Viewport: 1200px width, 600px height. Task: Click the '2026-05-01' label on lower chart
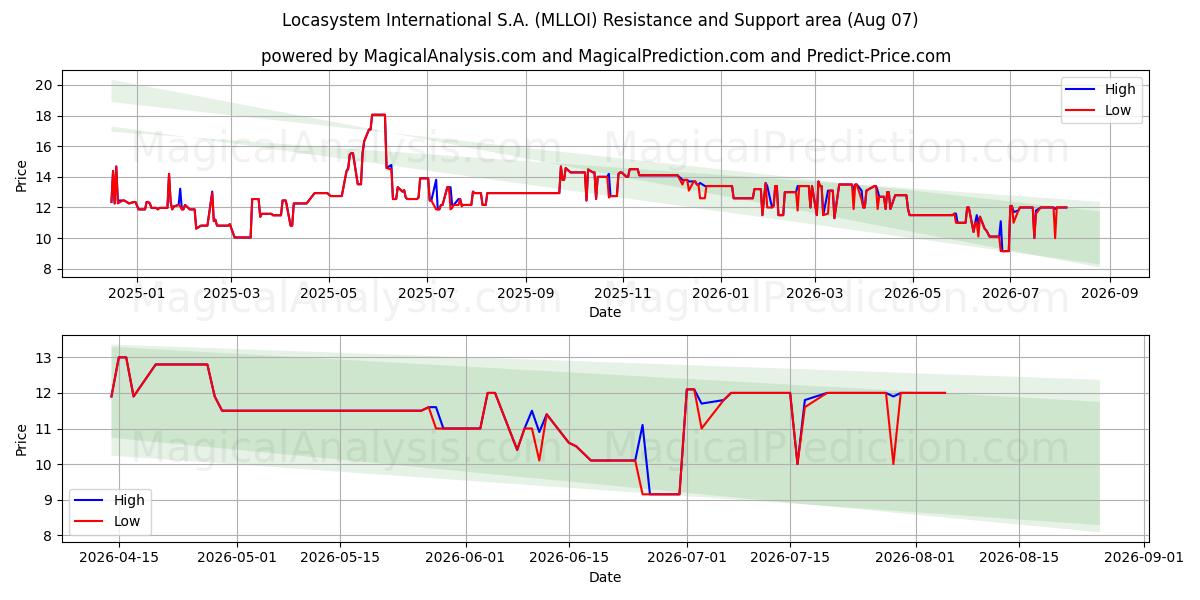(x=237, y=559)
